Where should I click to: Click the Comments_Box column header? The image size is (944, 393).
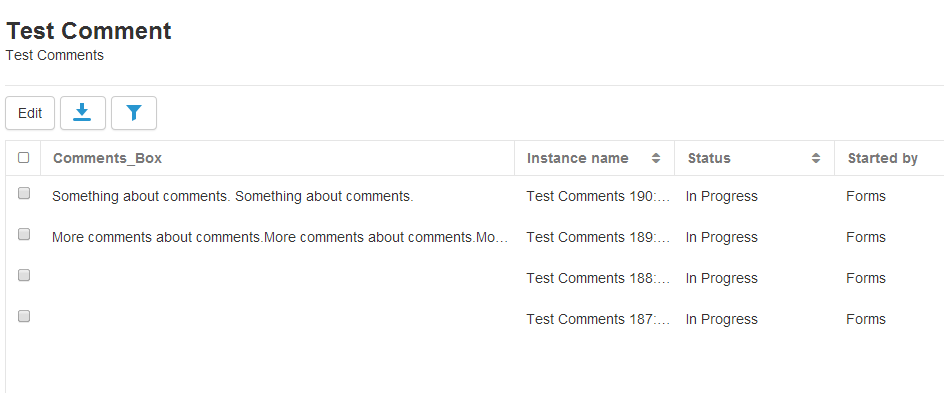click(x=108, y=158)
